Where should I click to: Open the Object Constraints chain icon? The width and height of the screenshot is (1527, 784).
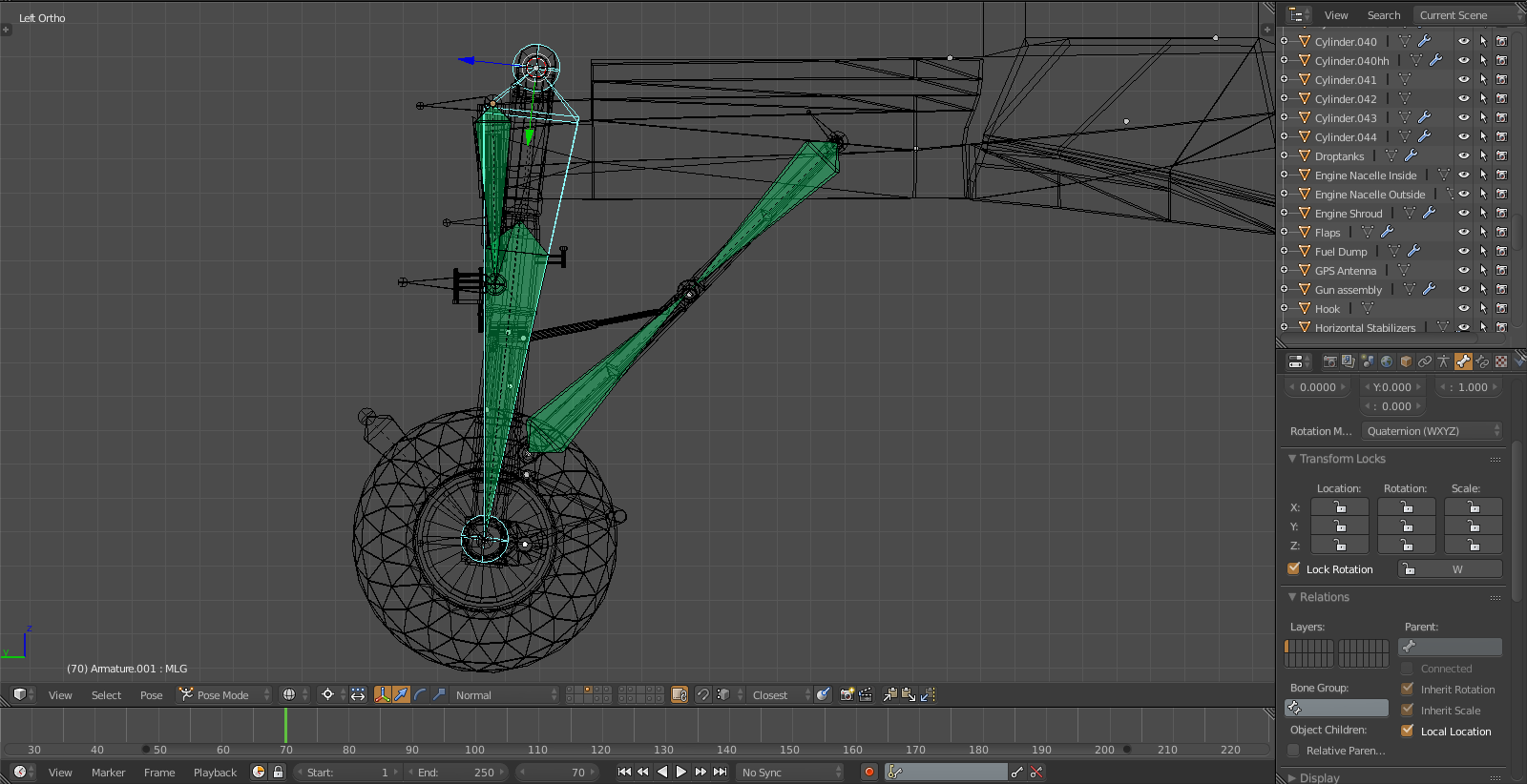pos(1425,361)
